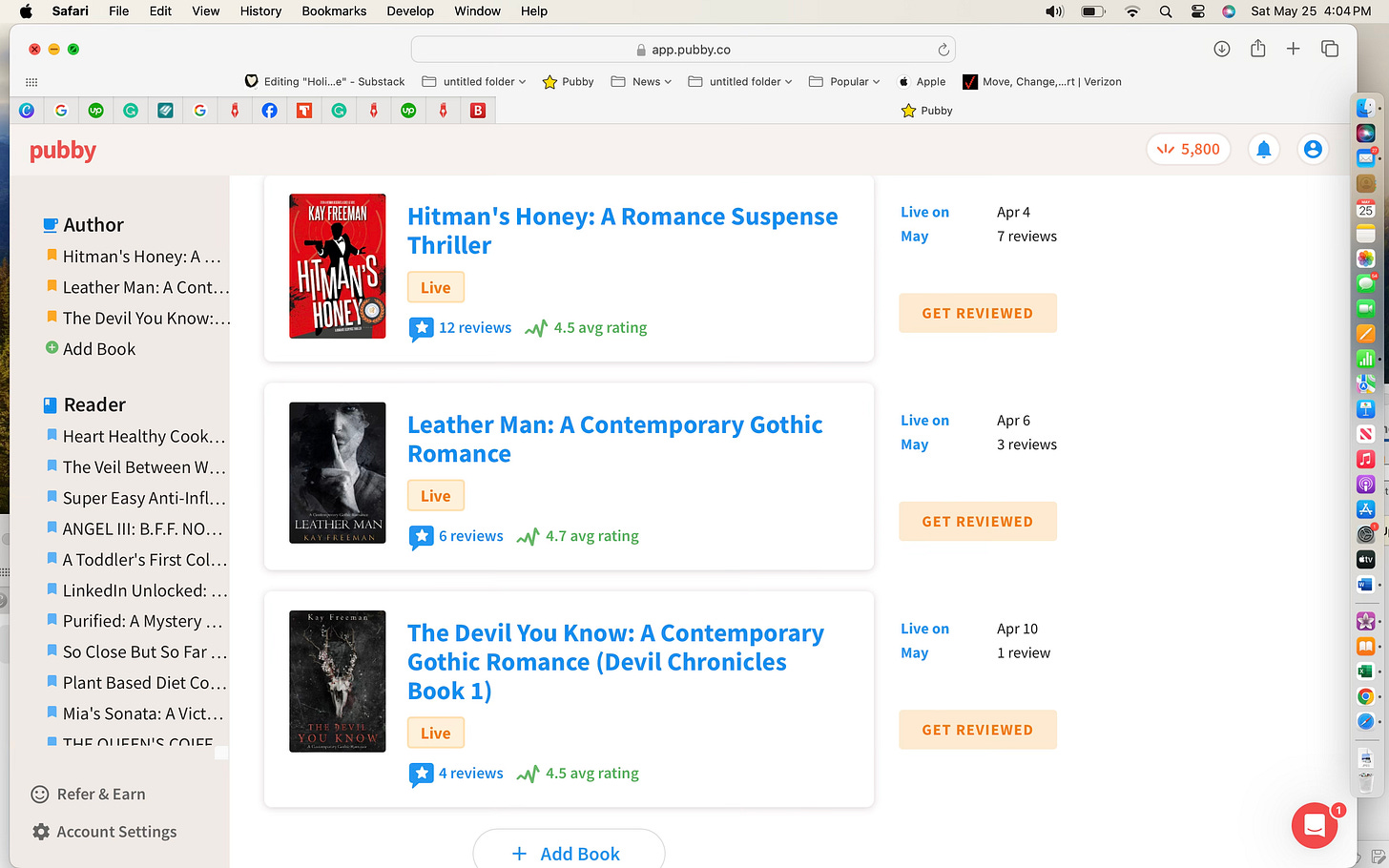Open the 6 reviews link for Leather Man
Viewport: 1389px width, 868px height.
coord(470,536)
